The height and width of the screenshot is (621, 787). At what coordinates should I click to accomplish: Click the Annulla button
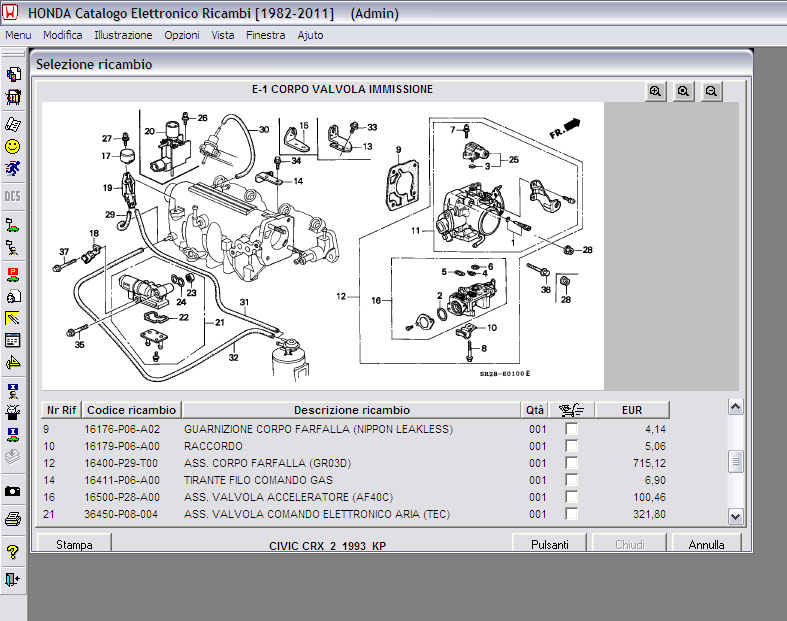[706, 544]
